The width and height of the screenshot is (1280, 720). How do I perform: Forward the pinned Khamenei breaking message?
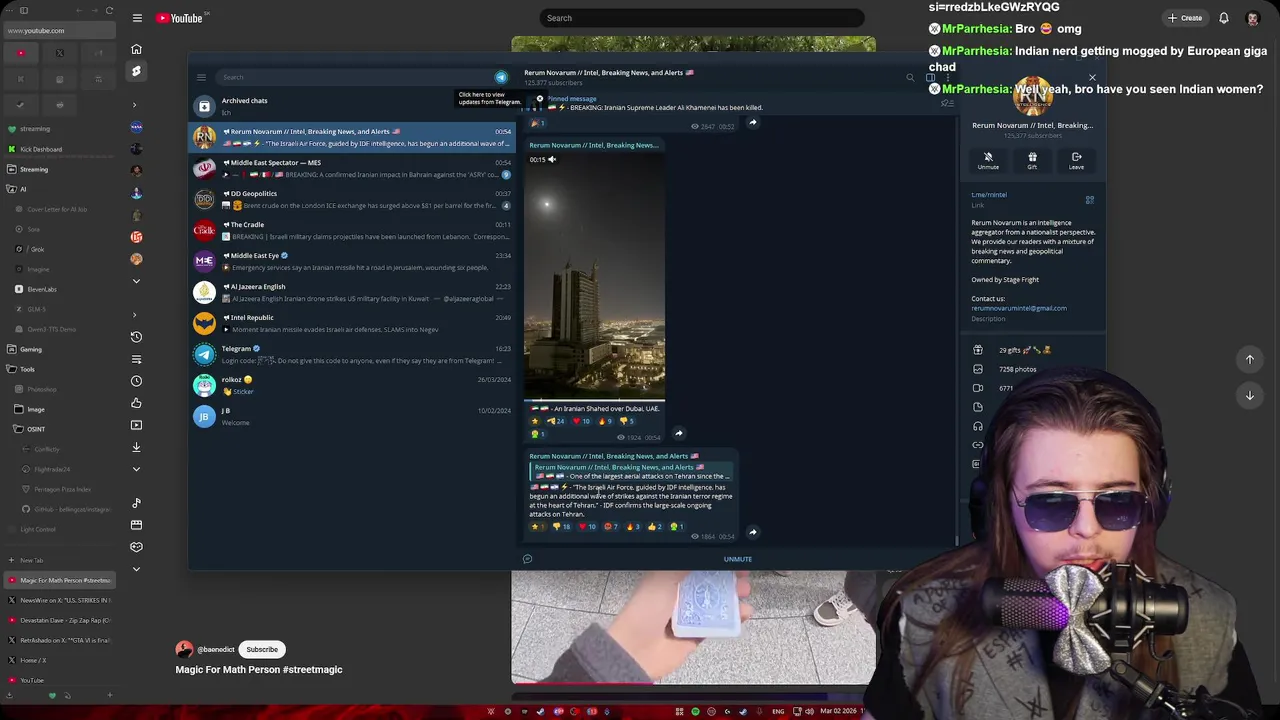753,122
